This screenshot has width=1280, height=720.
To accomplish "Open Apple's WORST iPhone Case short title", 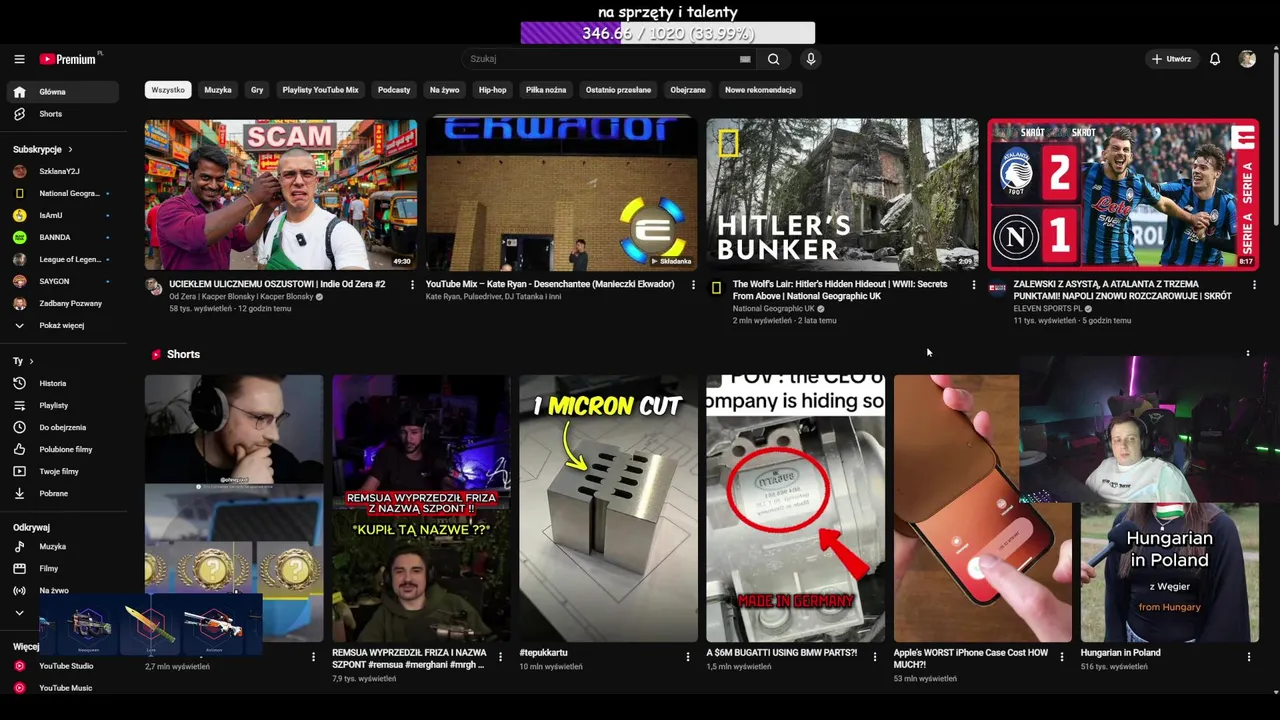I will coord(971,658).
